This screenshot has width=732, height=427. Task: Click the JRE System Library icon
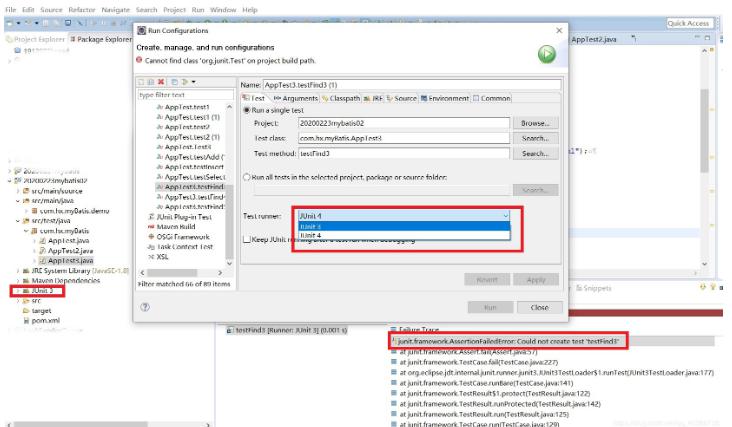26,271
